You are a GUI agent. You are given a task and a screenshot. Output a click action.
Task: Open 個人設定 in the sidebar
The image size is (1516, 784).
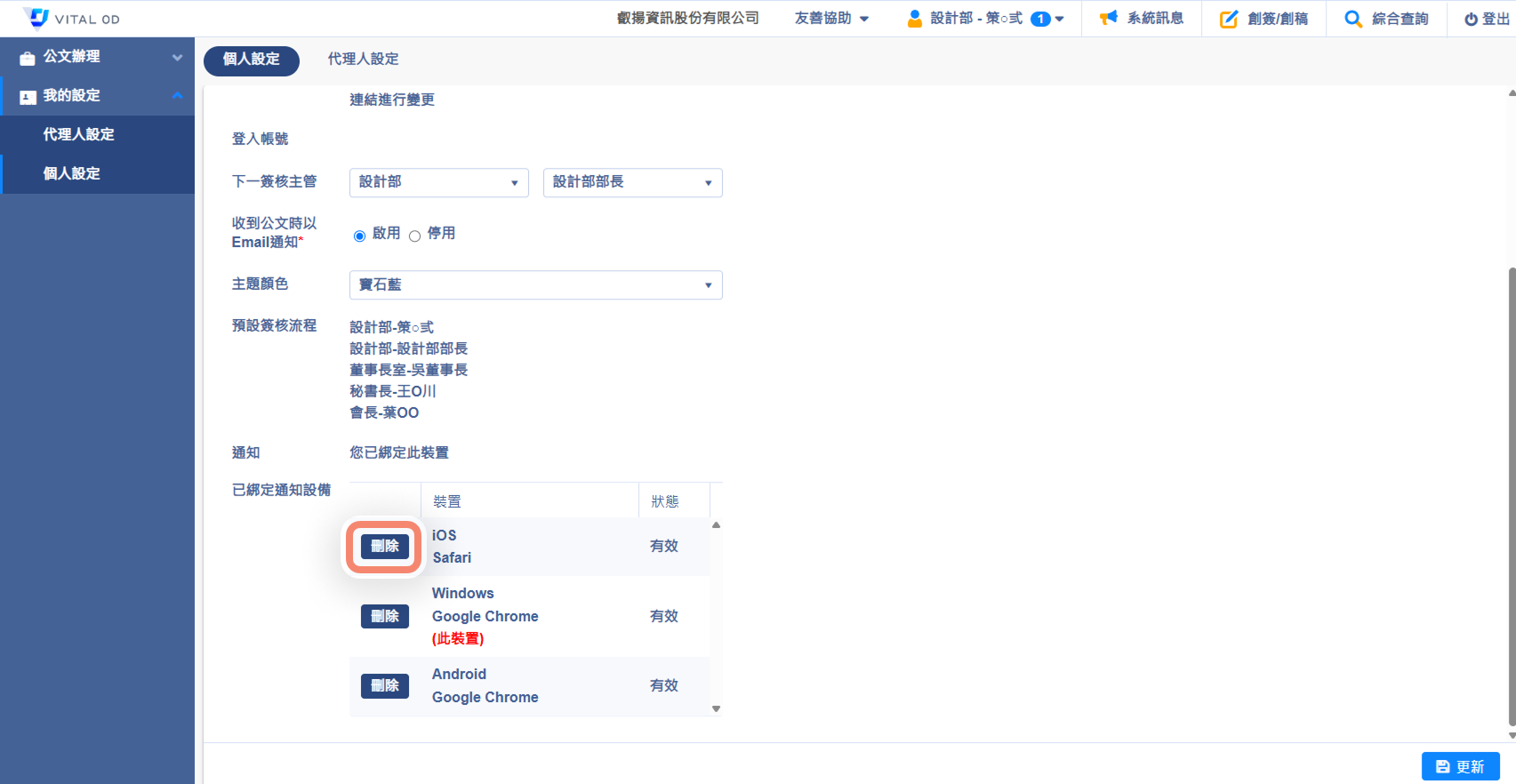(97, 173)
